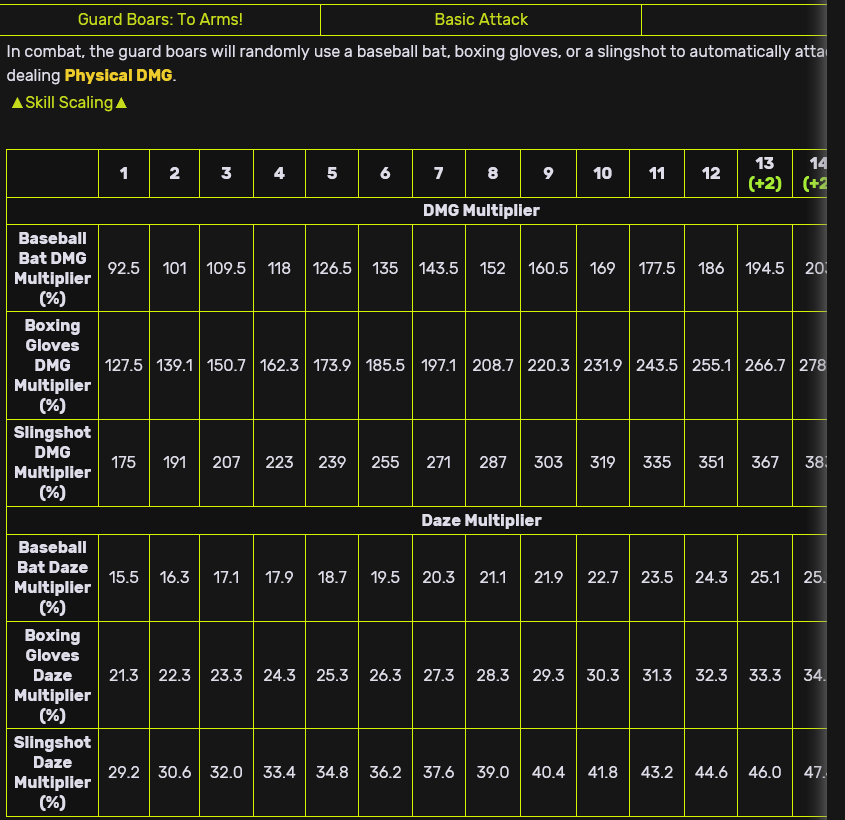
Task: Select the 15.5 baseball bat daze value
Action: [x=124, y=578]
